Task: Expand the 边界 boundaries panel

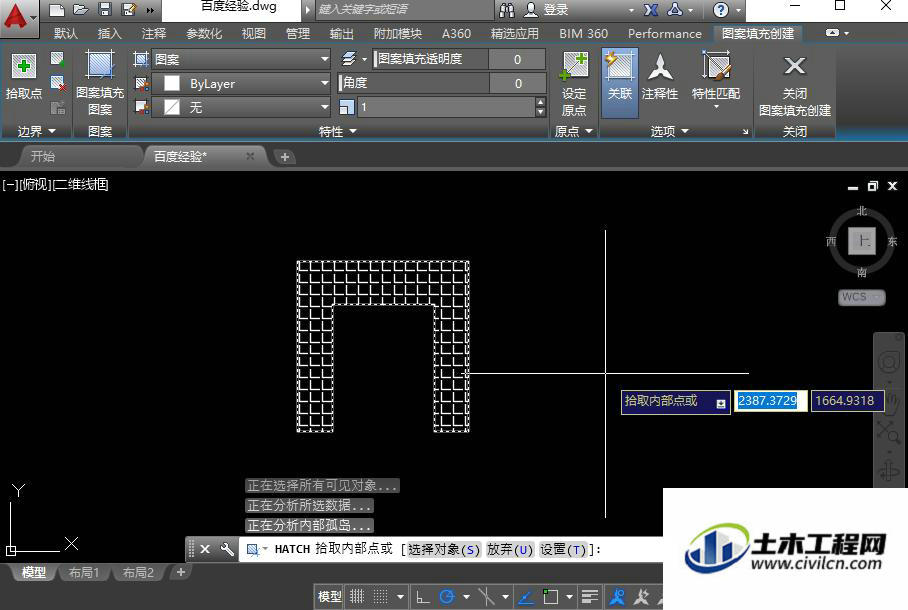Action: pos(36,132)
